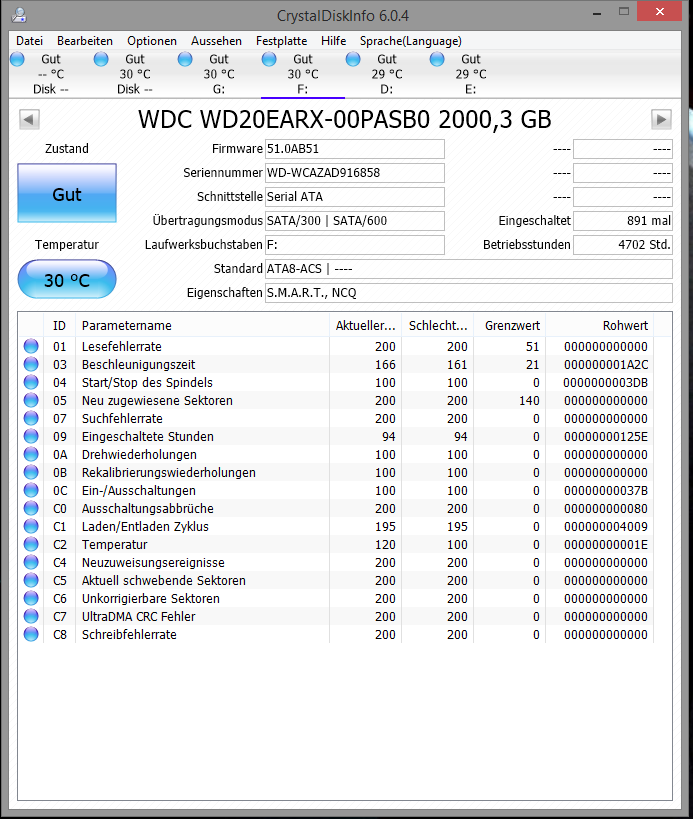Image resolution: width=693 pixels, height=819 pixels.
Task: Click status orb for Beschleunigungszeit row
Action: pyautogui.click(x=31, y=364)
